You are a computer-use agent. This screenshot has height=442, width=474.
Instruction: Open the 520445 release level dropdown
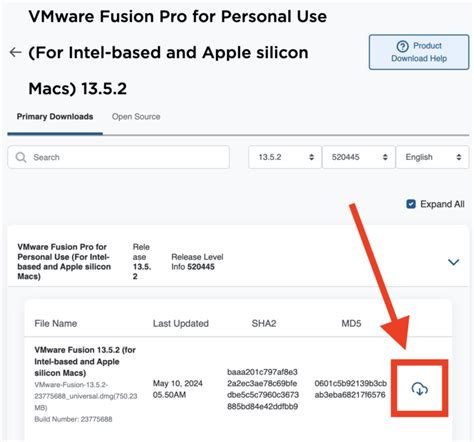pyautogui.click(x=359, y=157)
